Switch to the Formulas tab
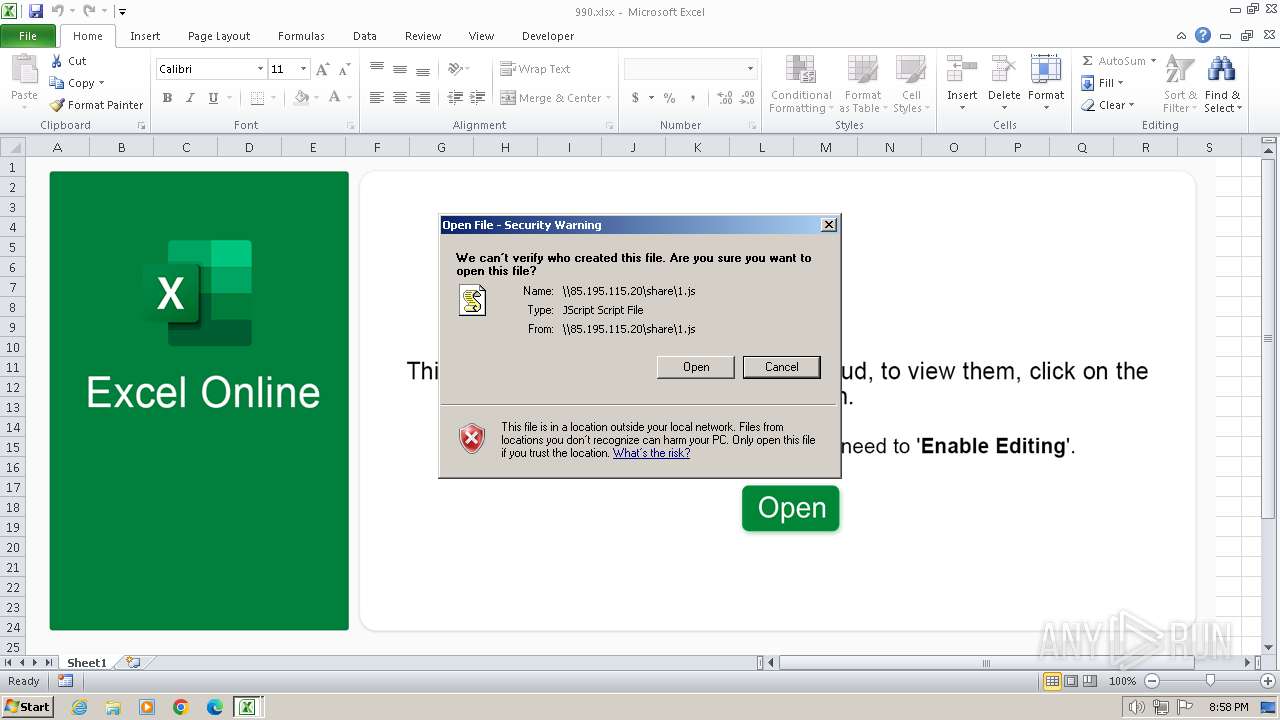1280x720 pixels. (301, 36)
